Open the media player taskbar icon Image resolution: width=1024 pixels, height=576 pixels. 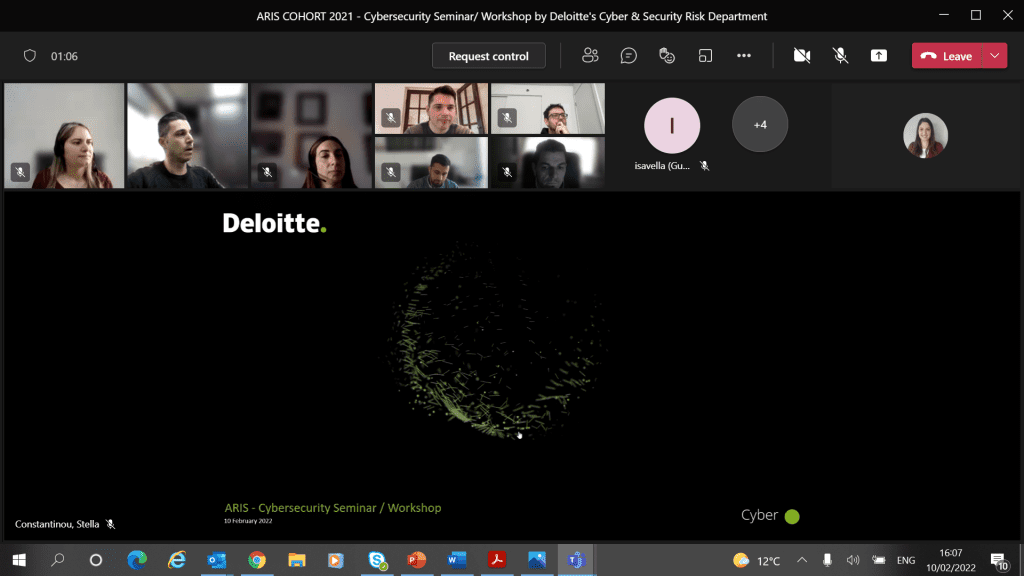[x=336, y=560]
